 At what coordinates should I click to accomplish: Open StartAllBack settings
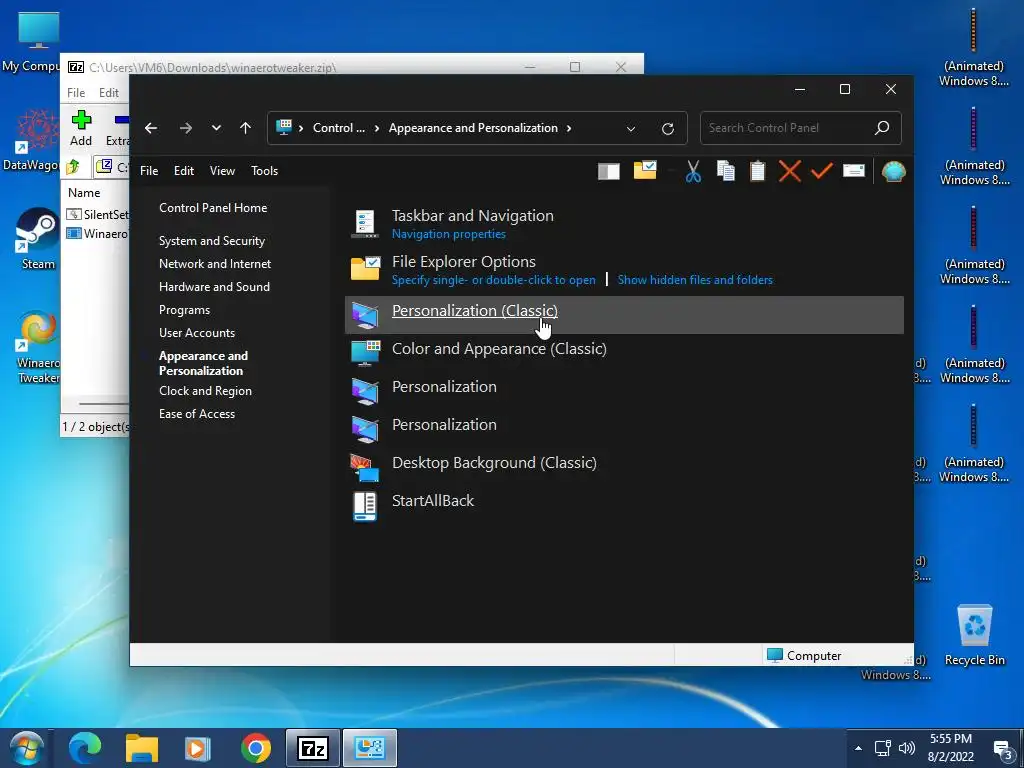coord(432,500)
